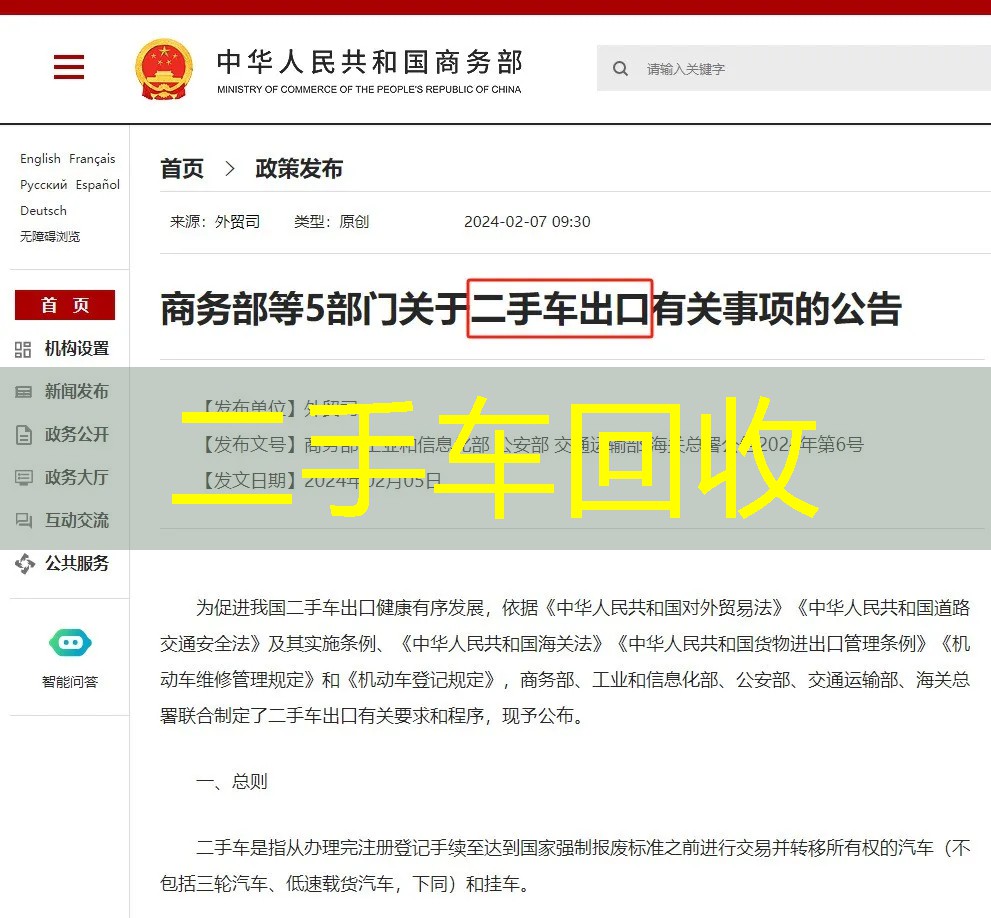Click the red 首页 sidebar button

tap(65, 305)
